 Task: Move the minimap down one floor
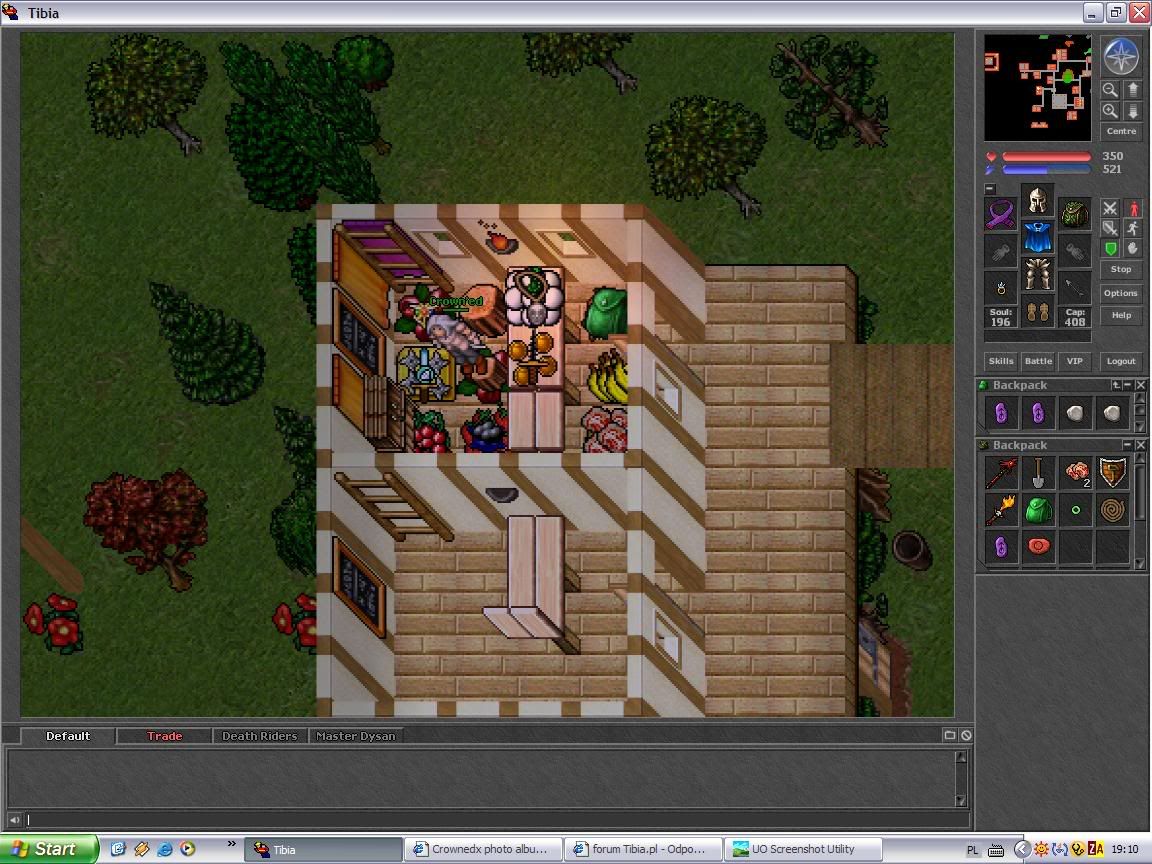point(1132,111)
